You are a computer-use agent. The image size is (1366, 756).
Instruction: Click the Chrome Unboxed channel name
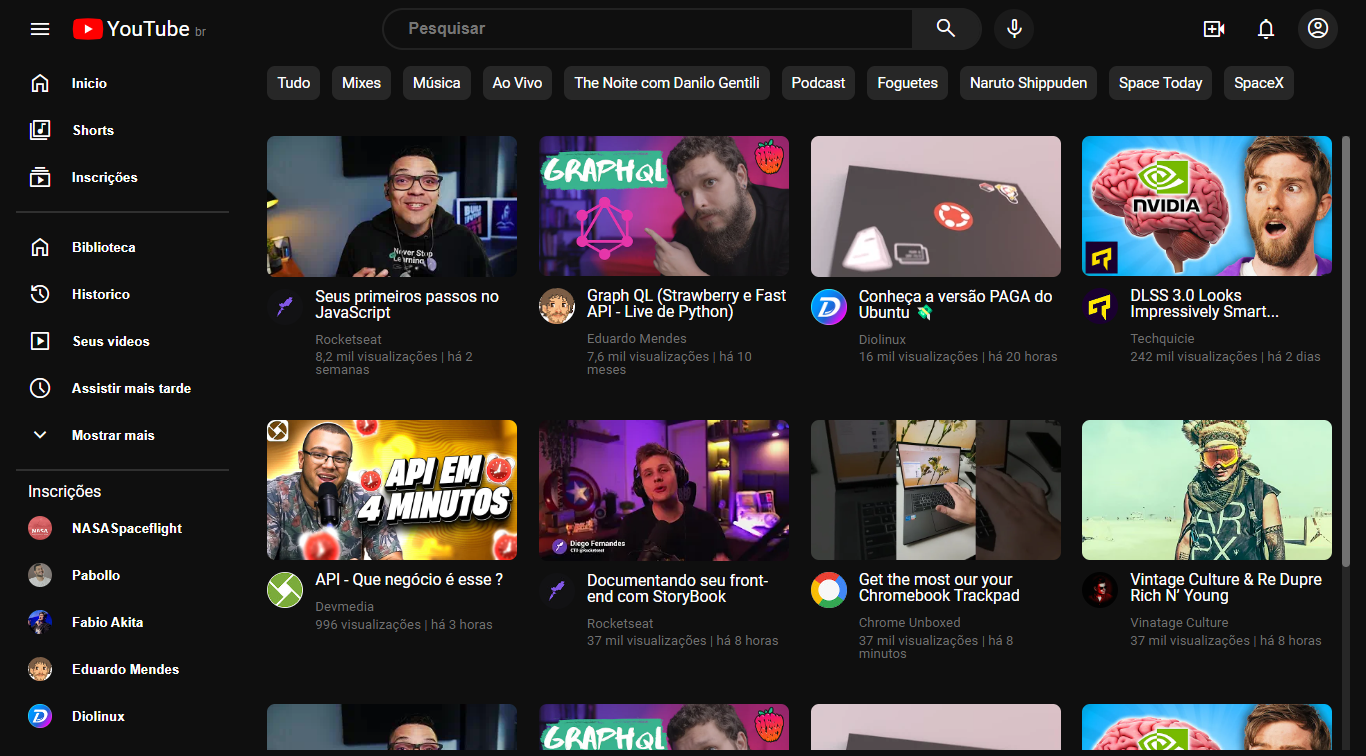909,622
